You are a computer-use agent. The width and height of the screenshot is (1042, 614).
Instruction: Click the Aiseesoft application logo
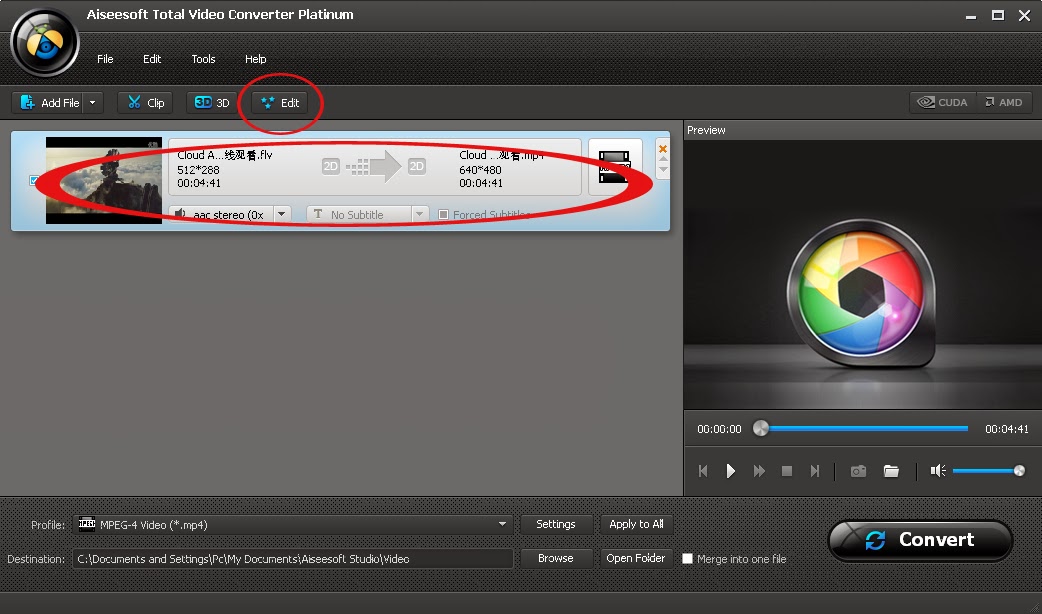45,43
